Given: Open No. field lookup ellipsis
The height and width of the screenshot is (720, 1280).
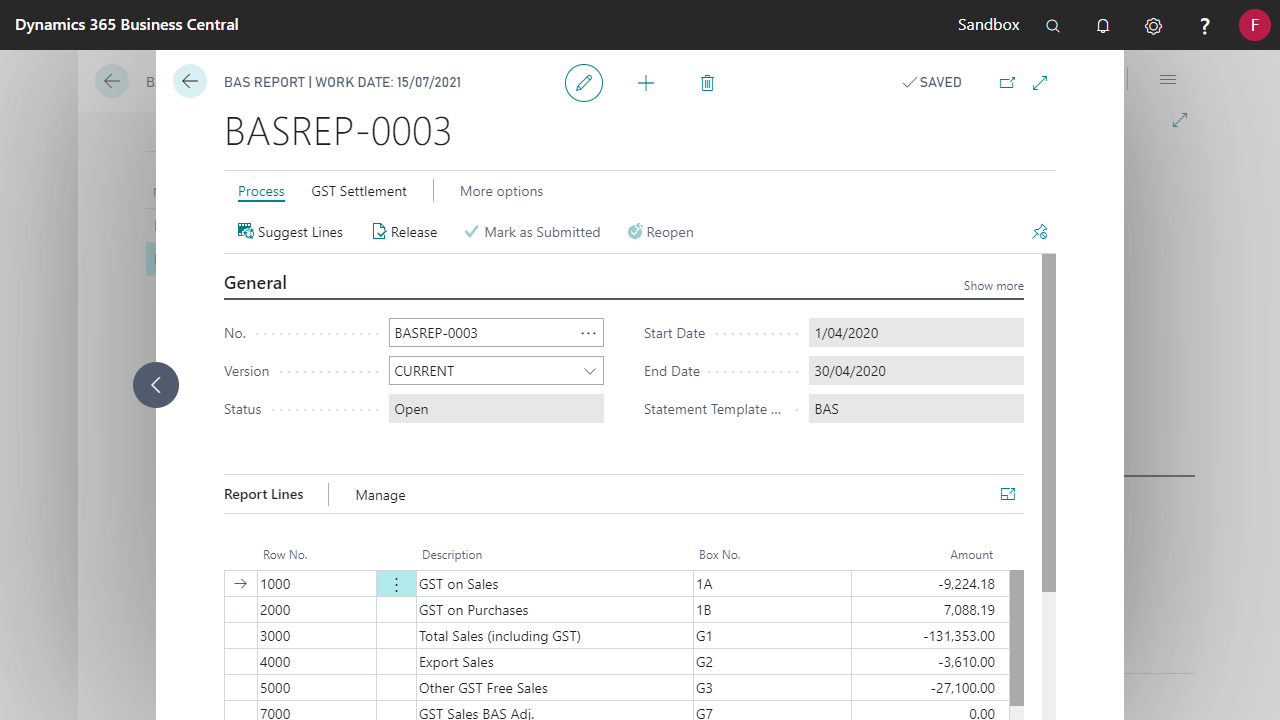Looking at the screenshot, I should click(588, 333).
